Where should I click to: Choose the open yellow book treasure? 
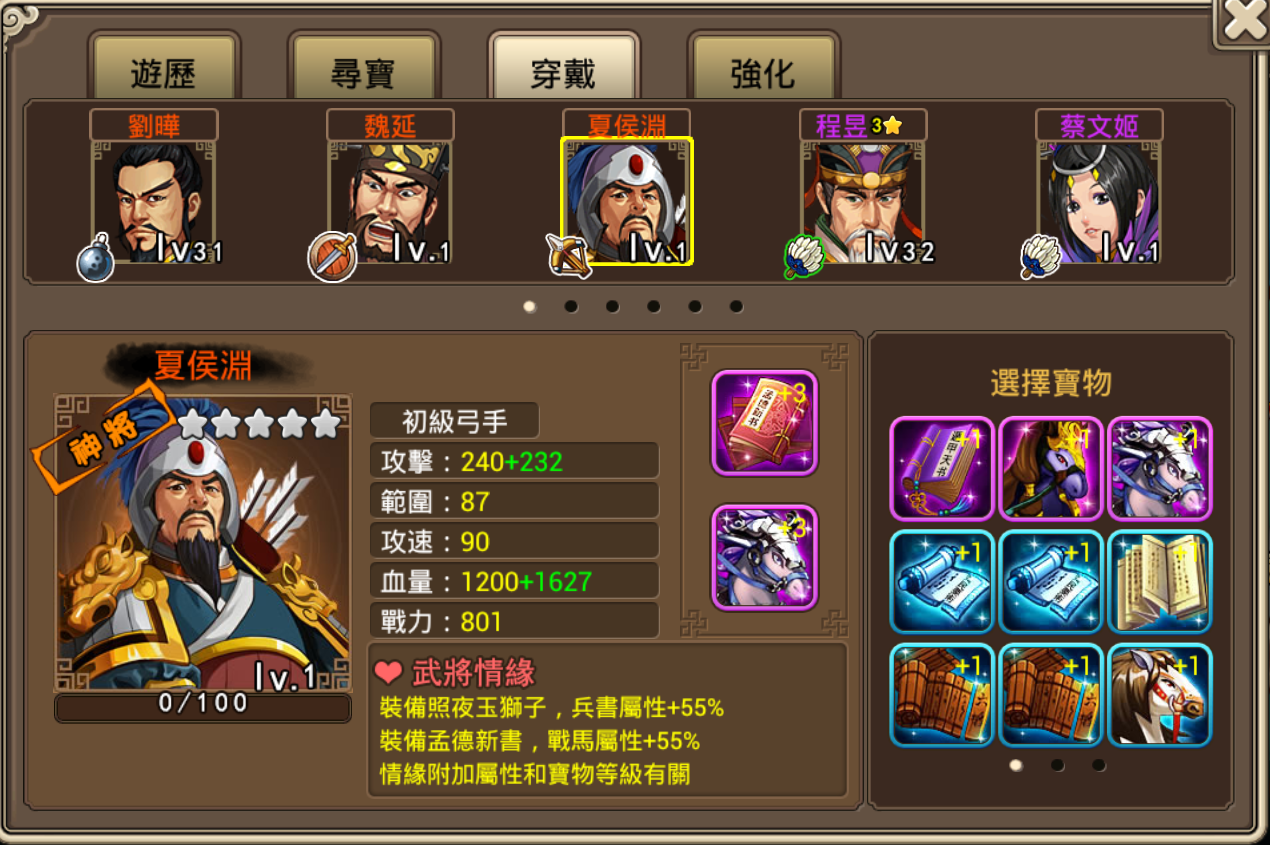point(1160,582)
